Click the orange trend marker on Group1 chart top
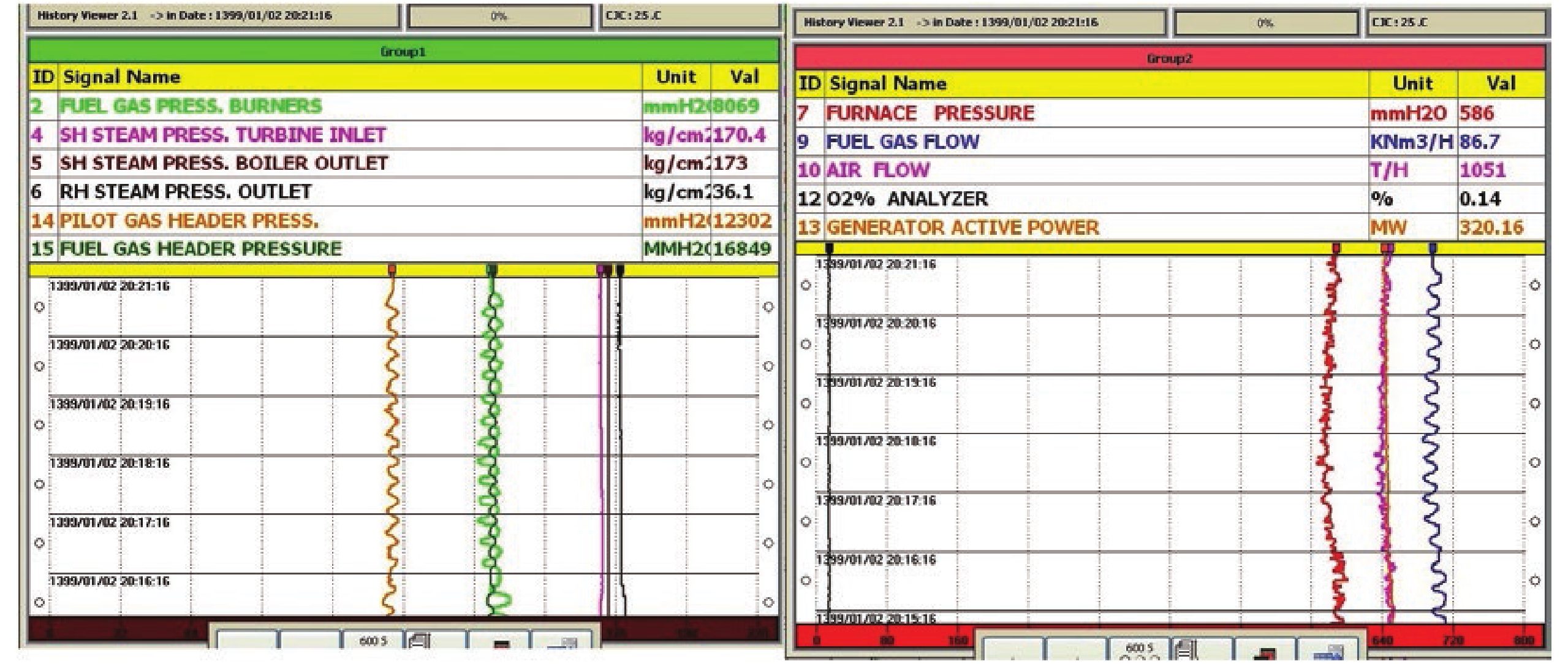1568x664 pixels. 392,270
